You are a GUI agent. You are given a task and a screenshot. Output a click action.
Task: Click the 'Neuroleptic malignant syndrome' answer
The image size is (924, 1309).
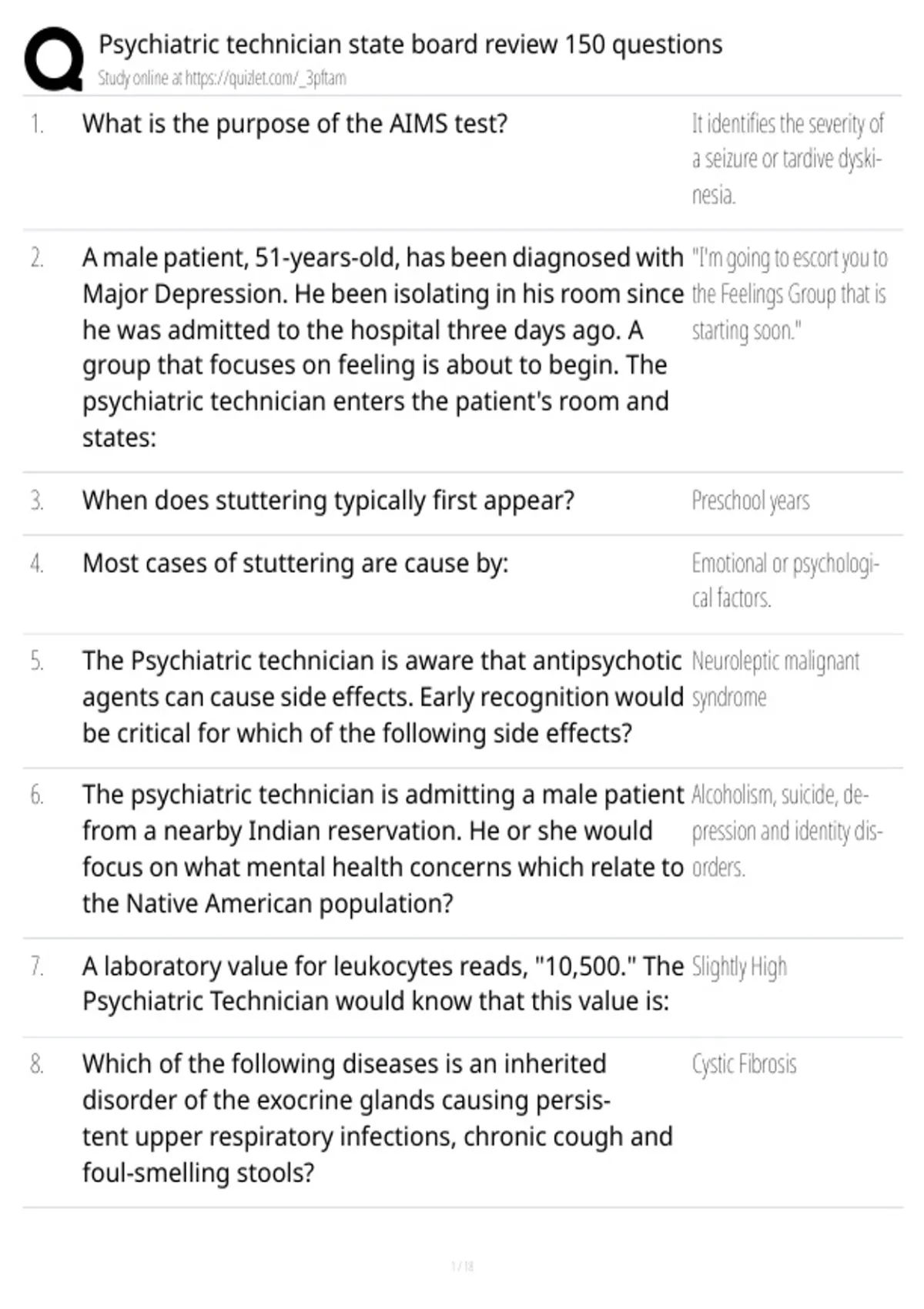pos(775,679)
